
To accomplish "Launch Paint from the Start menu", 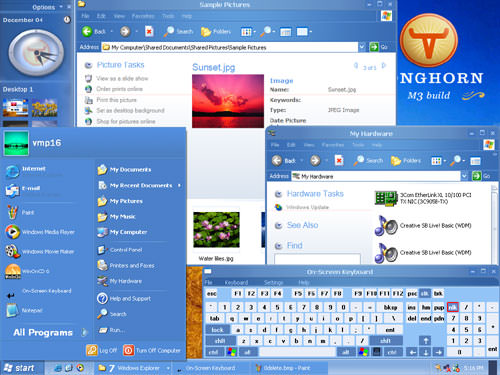I will (20, 212).
